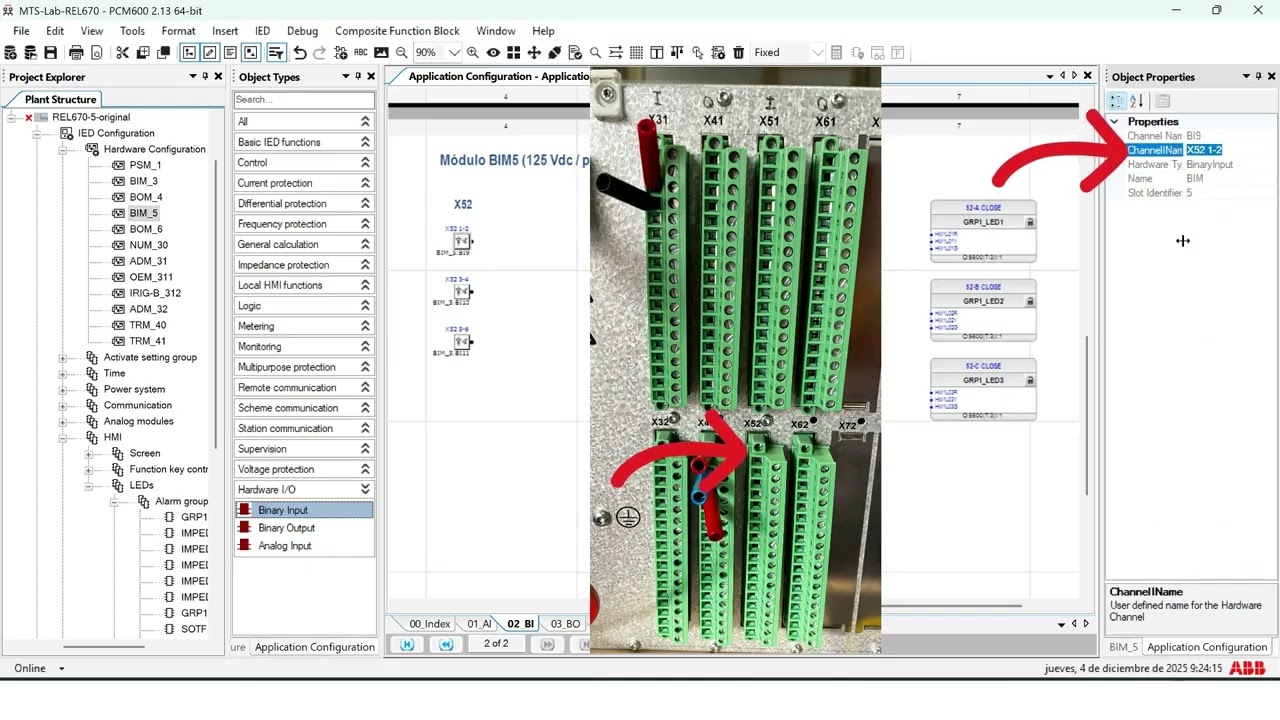
Task: Open the 90% zoom level dropdown
Action: tap(454, 53)
